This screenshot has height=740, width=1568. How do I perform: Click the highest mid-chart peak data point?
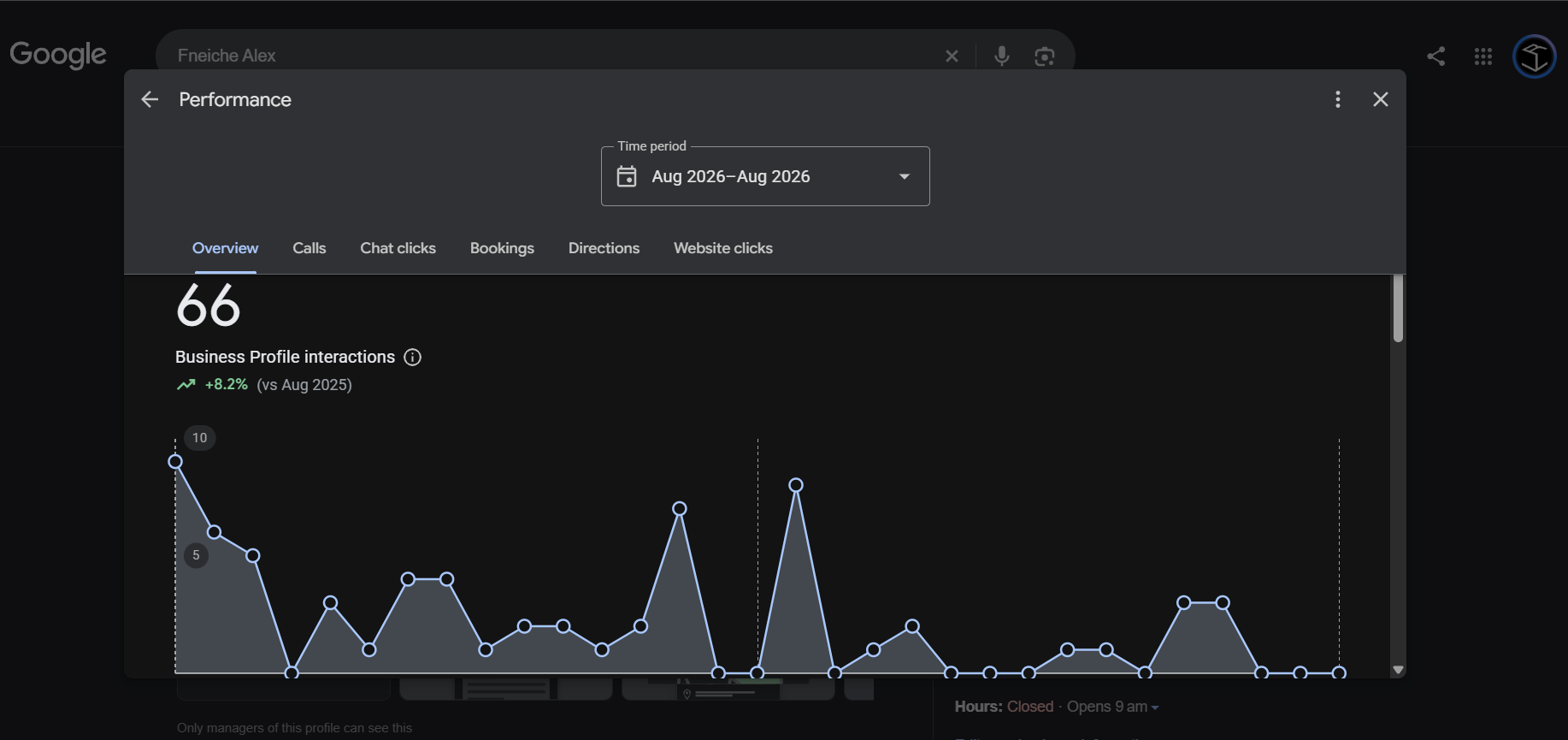(x=796, y=485)
